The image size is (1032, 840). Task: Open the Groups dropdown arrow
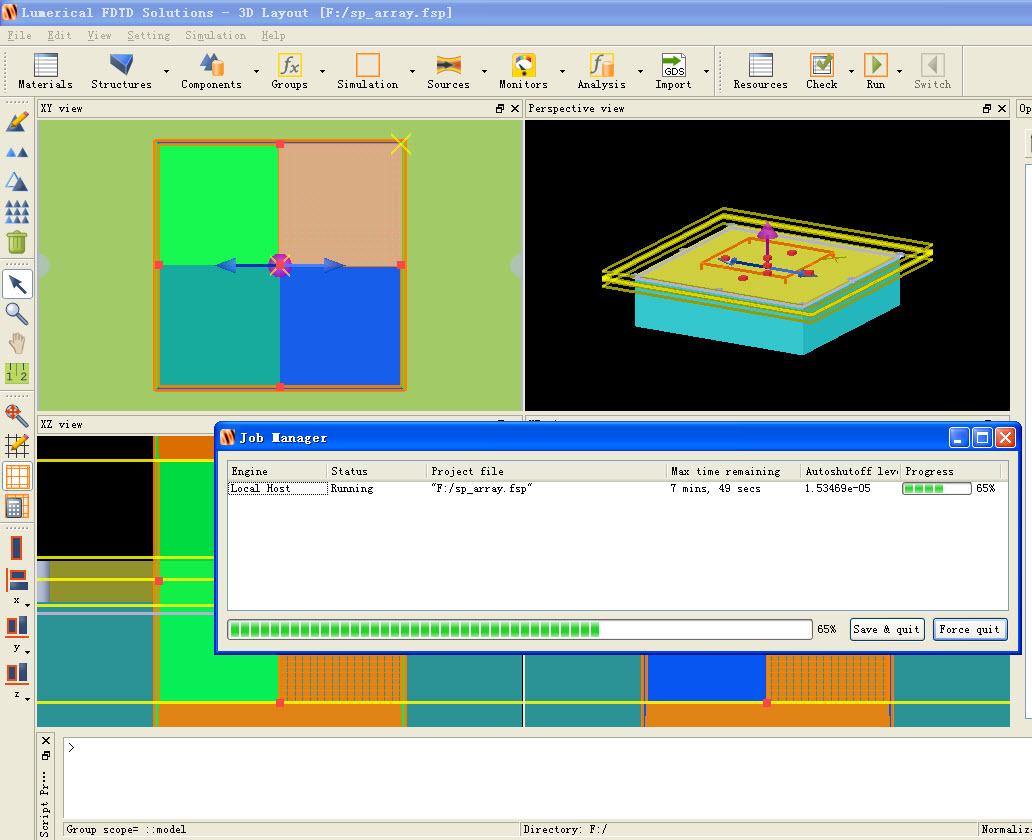point(322,71)
